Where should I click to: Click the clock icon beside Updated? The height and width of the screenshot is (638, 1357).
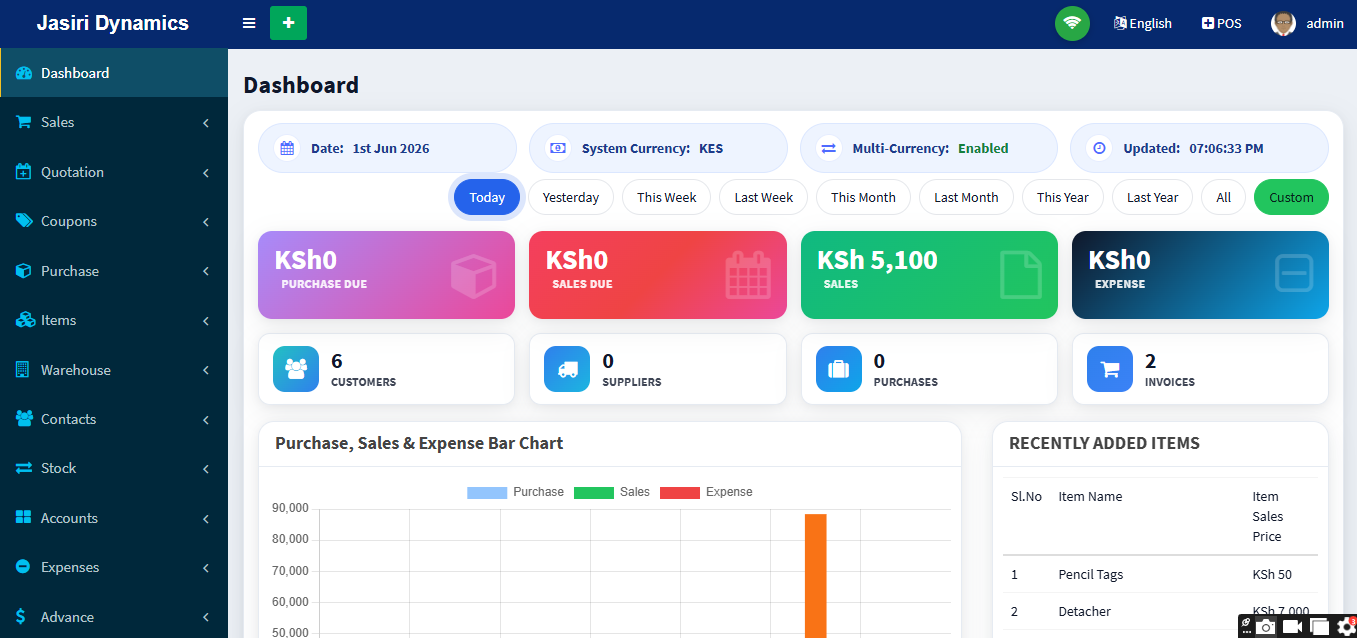1100,148
